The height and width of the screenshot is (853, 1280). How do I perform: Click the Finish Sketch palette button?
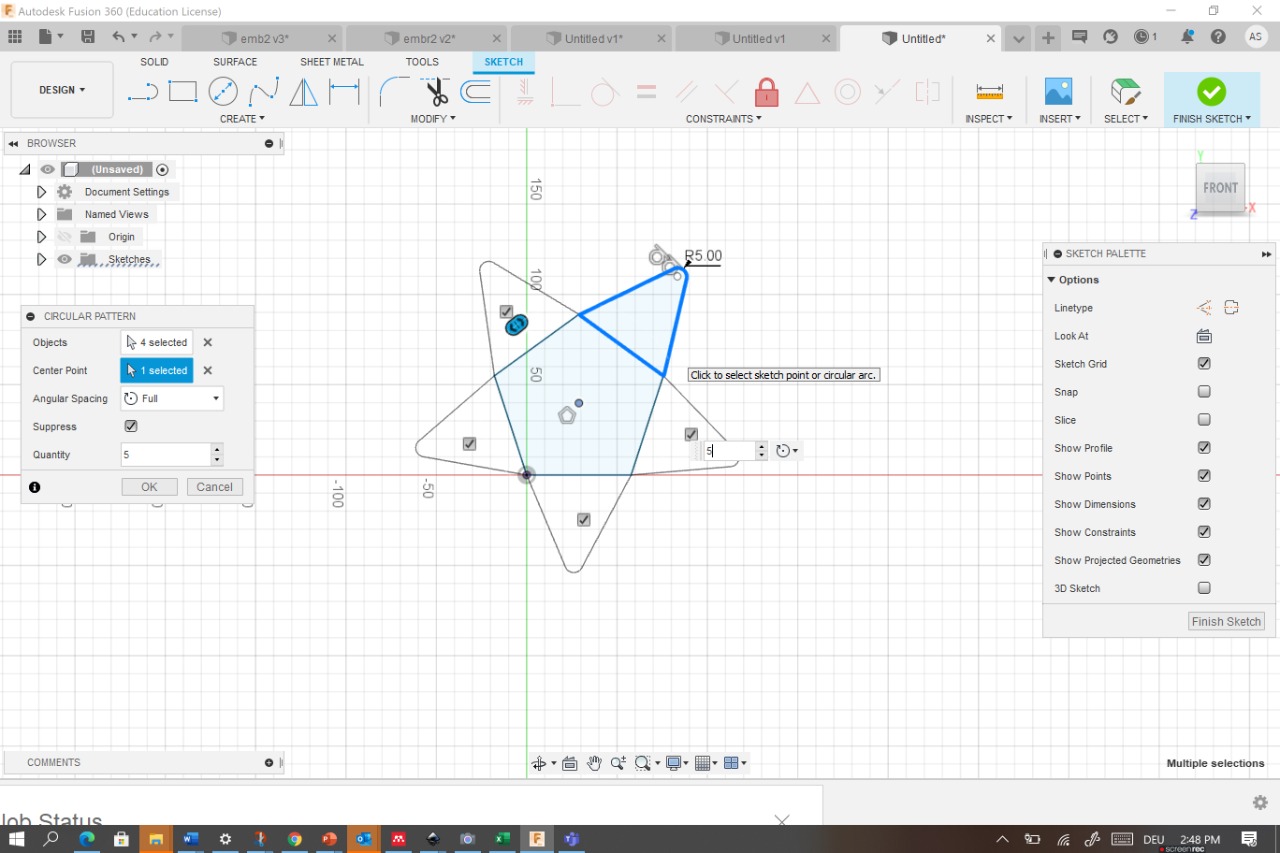coord(1226,621)
